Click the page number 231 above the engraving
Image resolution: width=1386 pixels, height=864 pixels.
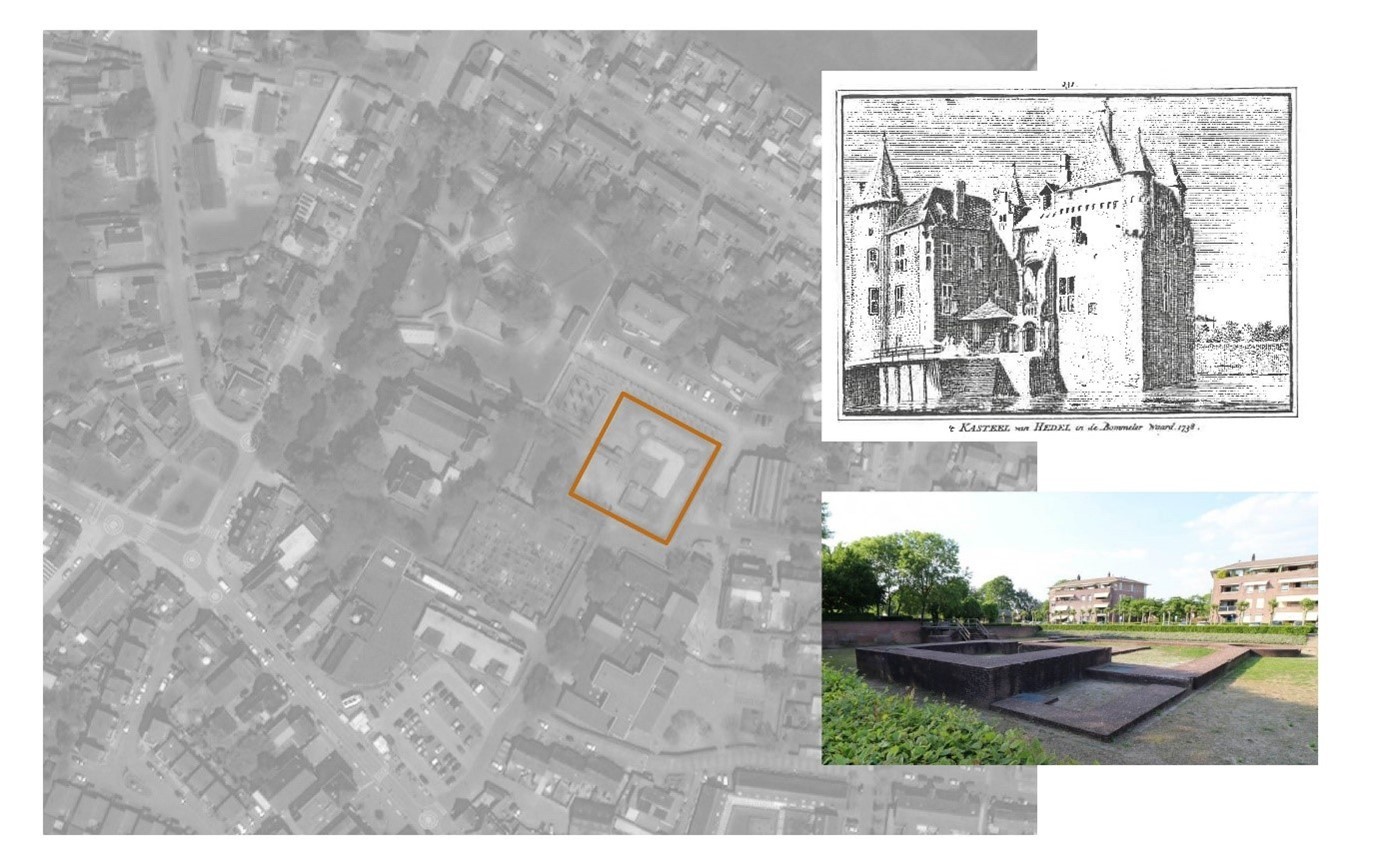tap(1067, 85)
